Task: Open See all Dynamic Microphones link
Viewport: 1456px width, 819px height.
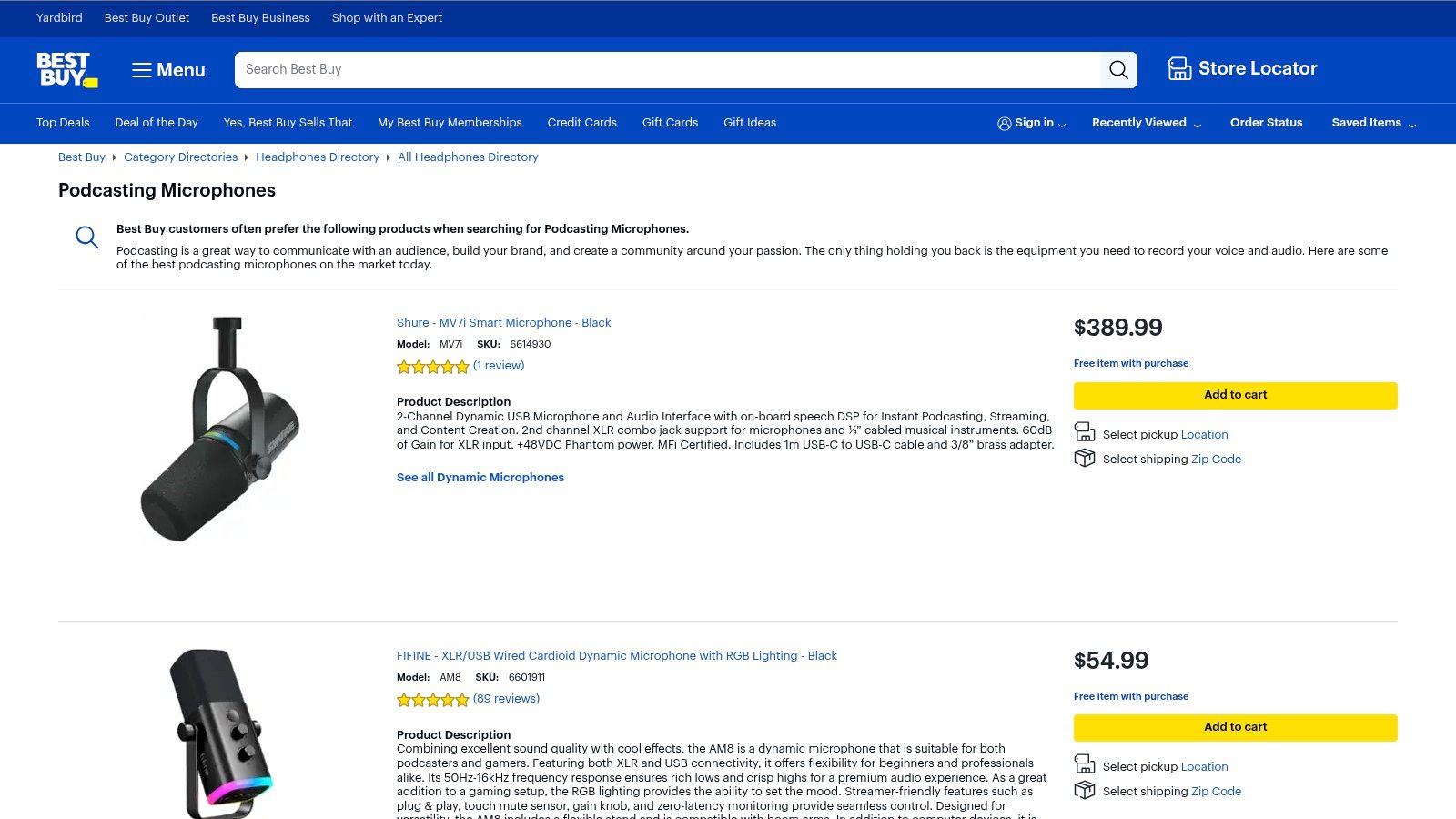Action: tap(480, 477)
